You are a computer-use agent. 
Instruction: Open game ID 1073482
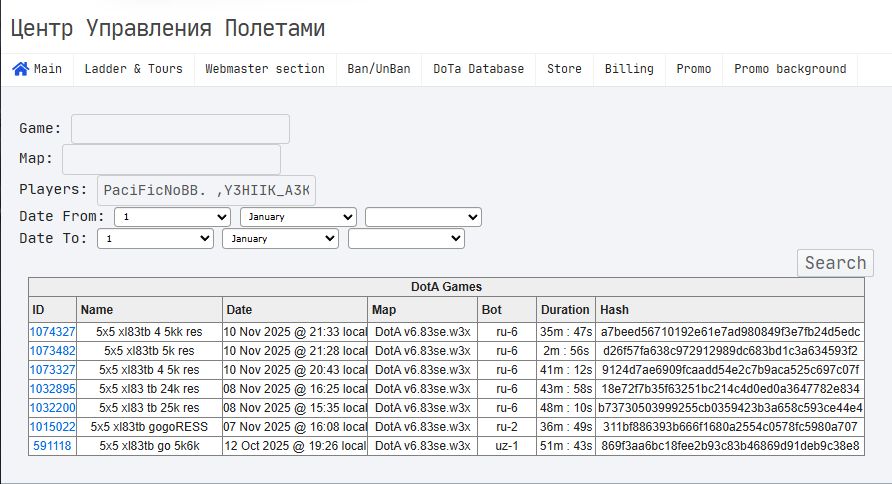52,351
